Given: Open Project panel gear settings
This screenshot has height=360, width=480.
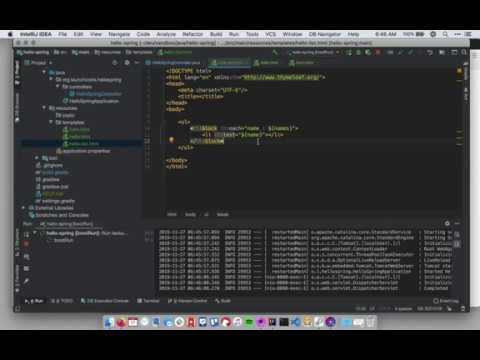Looking at the screenshot, I should point(127,63).
